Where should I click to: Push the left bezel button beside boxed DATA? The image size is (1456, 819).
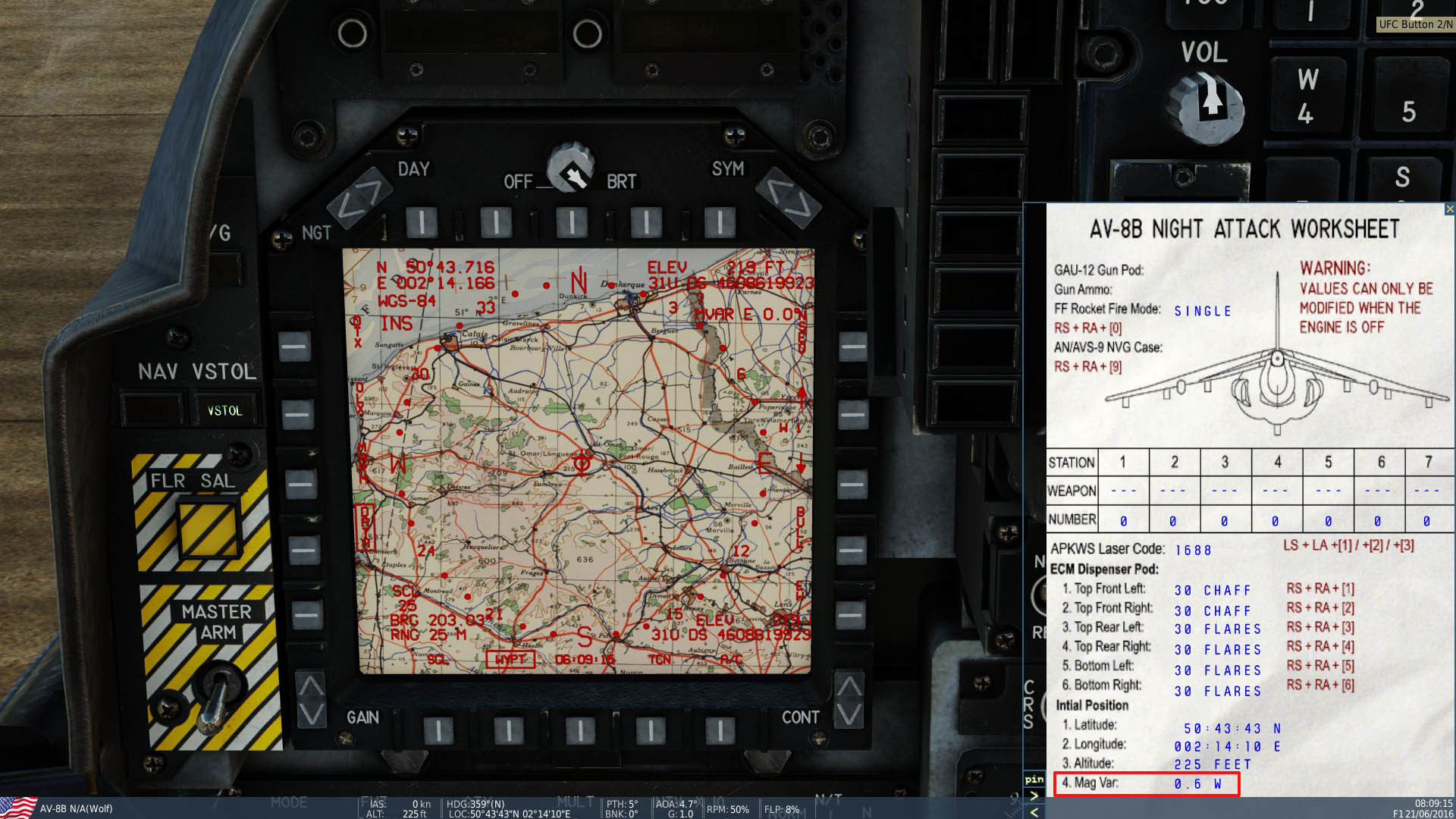pyautogui.click(x=303, y=550)
